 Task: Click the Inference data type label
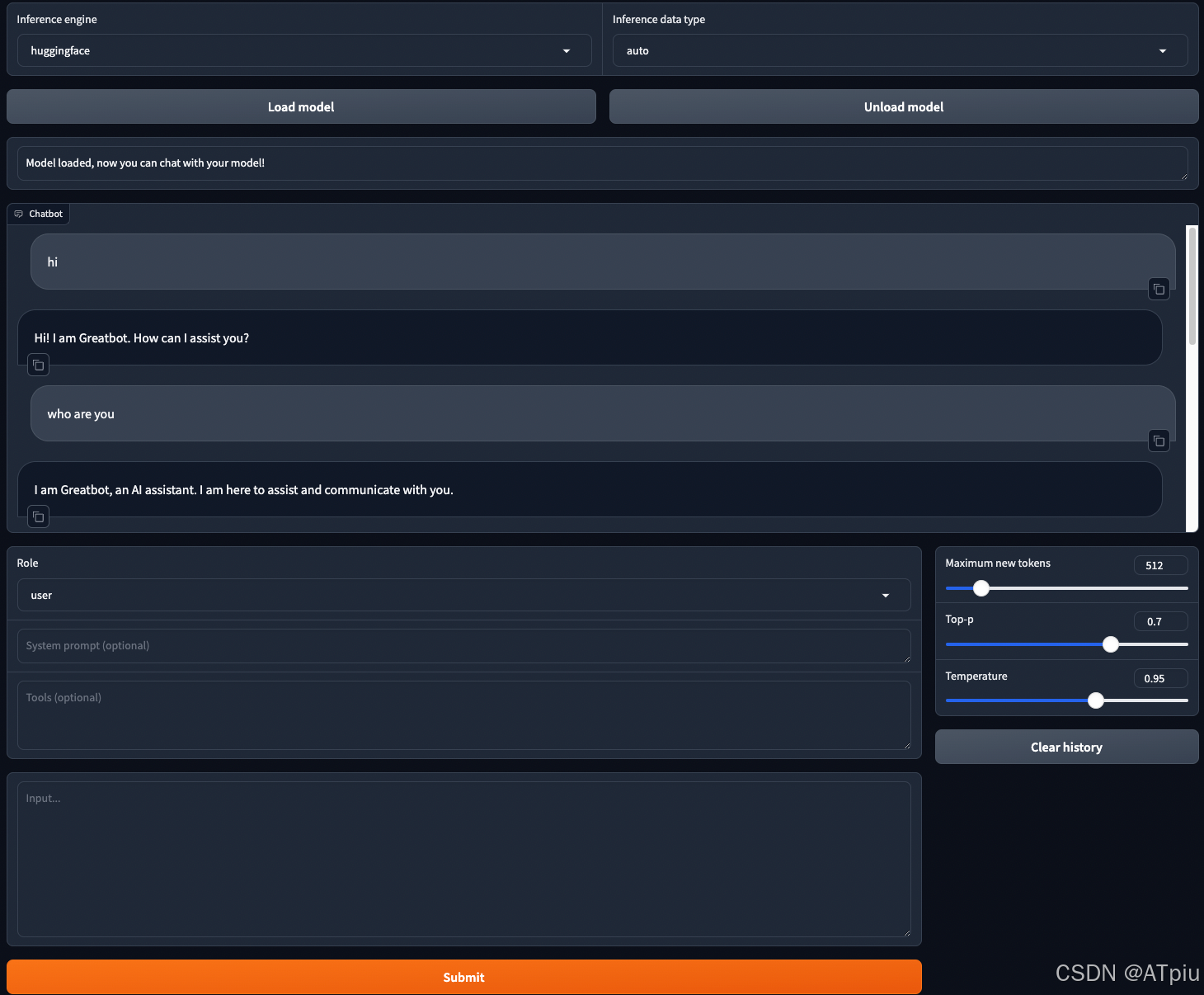click(x=659, y=19)
